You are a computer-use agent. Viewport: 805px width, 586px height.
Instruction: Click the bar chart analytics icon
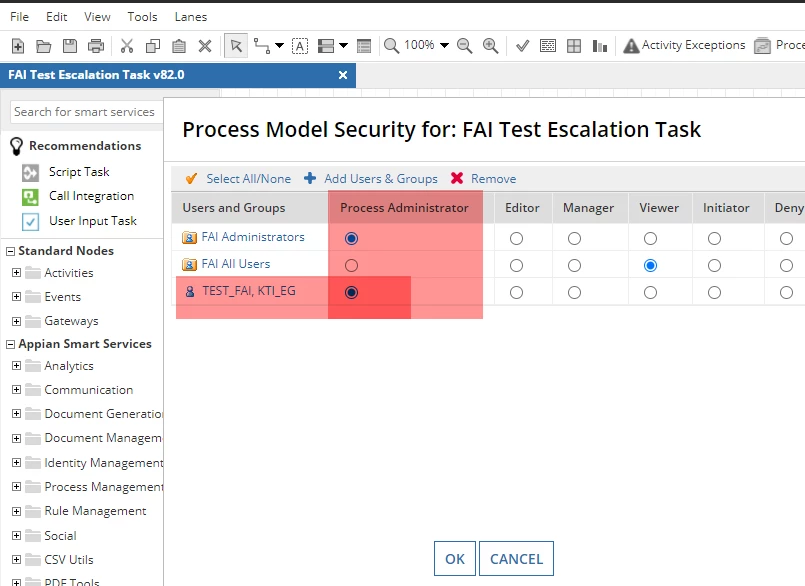(600, 46)
